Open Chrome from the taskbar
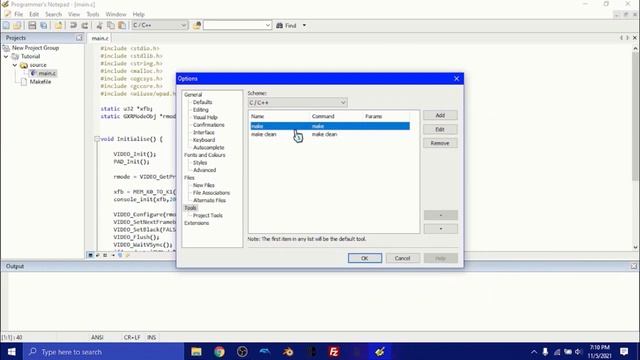This screenshot has height=360, width=640. click(x=219, y=352)
